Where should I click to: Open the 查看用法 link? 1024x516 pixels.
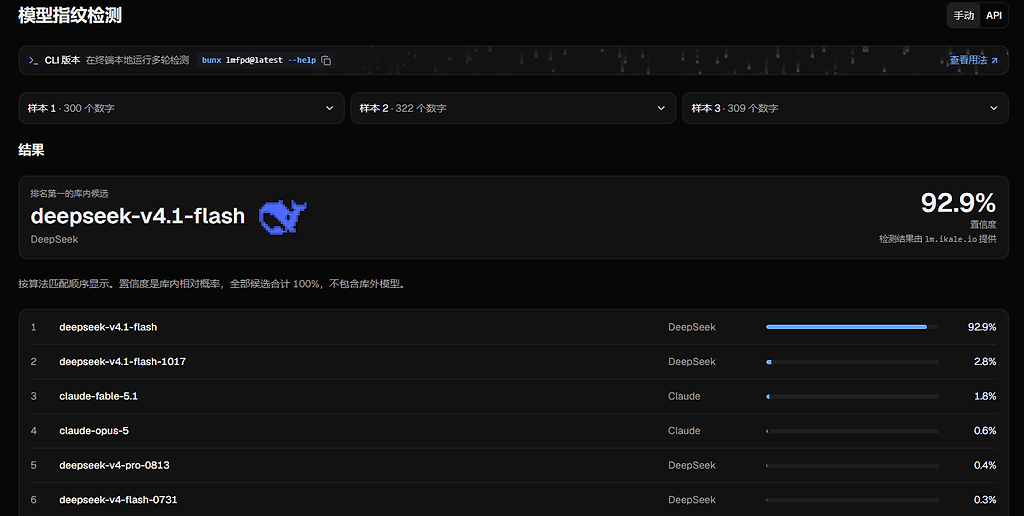(973, 60)
